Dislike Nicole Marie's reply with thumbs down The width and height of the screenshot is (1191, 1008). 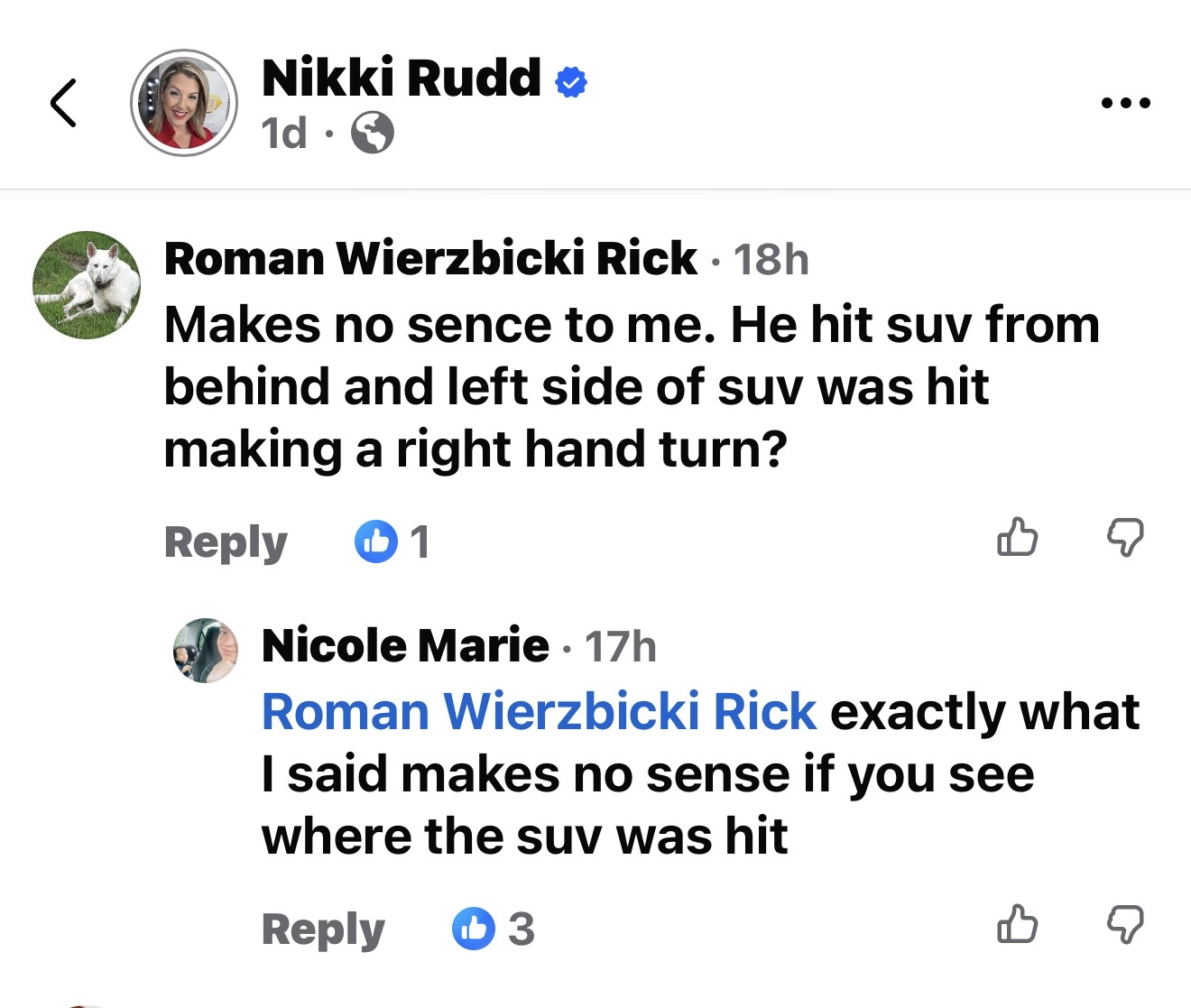pos(1125,925)
